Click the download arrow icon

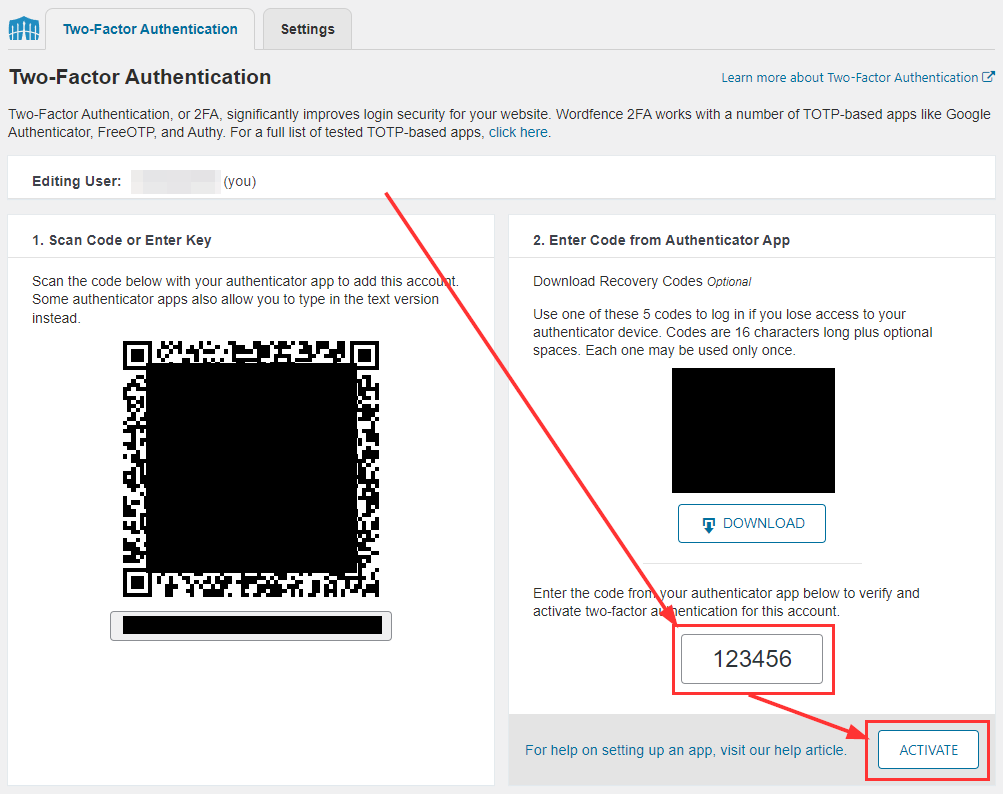(x=709, y=525)
